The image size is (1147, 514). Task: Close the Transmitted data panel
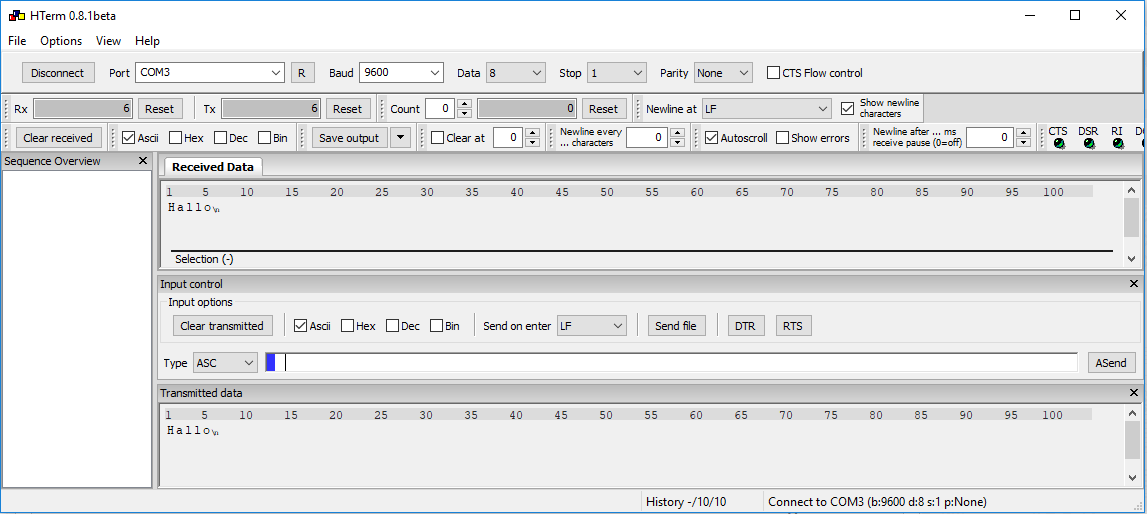[1134, 393]
